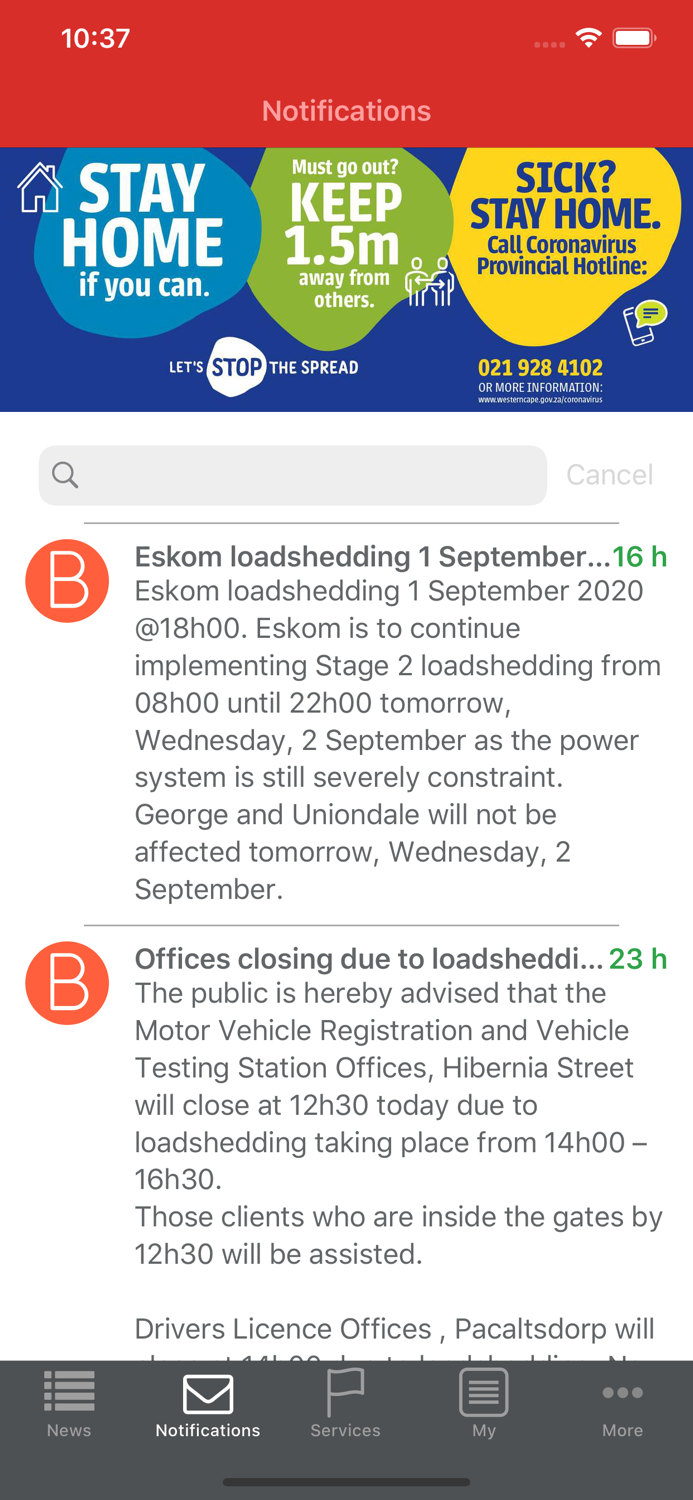Tap the Offices closing notification's B avatar
This screenshot has height=1500, width=693.
pos(67,983)
